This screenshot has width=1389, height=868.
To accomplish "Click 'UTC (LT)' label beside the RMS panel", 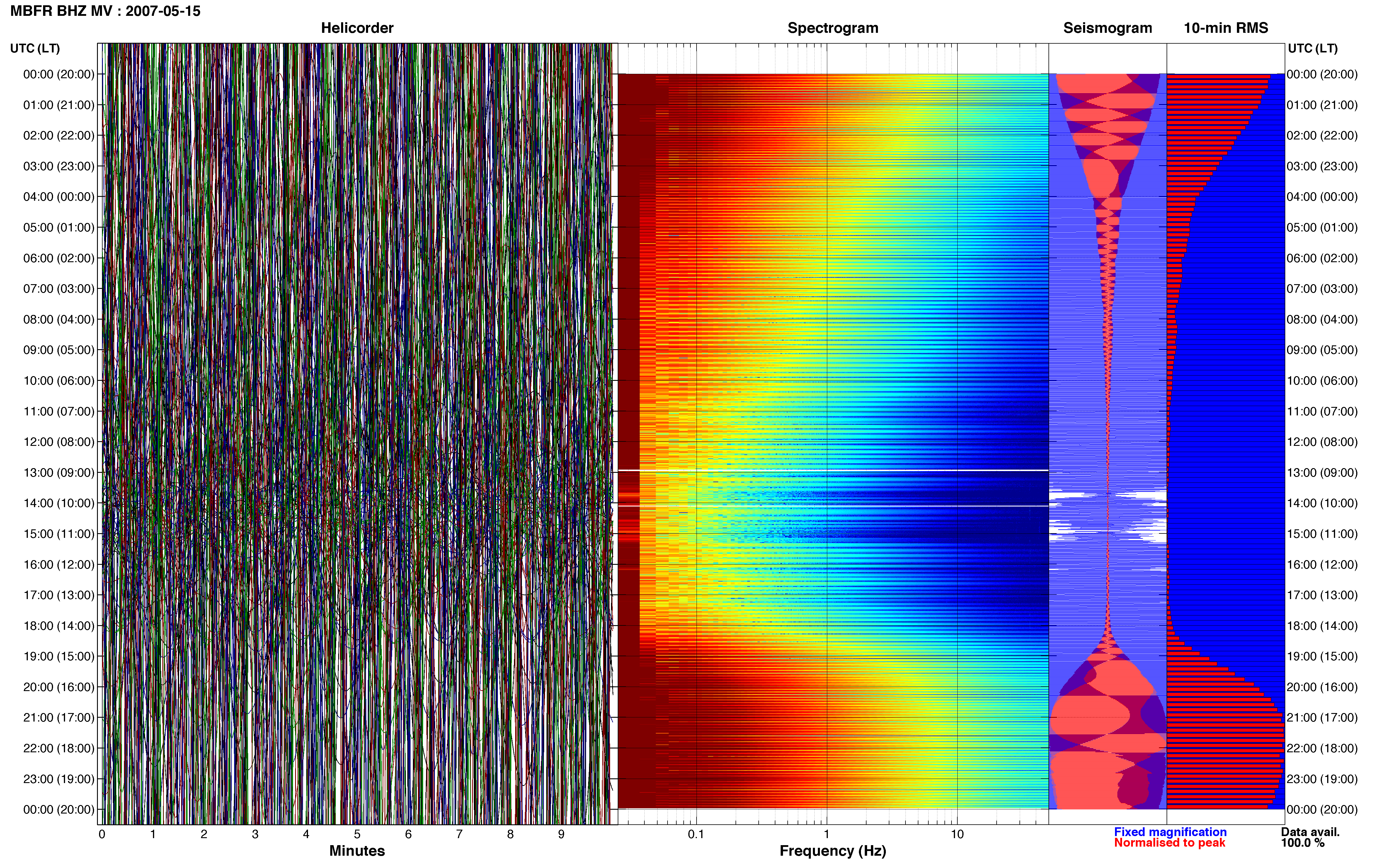I will 1313,48.
